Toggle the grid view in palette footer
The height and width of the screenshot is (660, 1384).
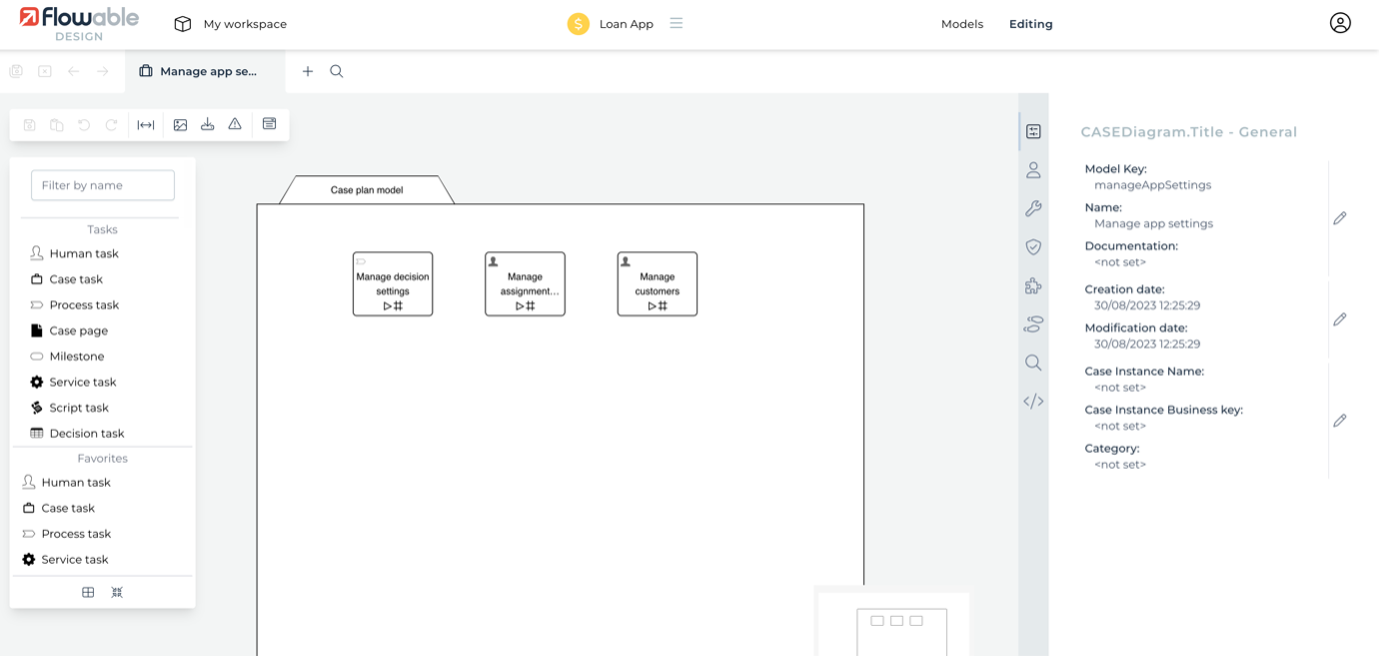pos(88,592)
